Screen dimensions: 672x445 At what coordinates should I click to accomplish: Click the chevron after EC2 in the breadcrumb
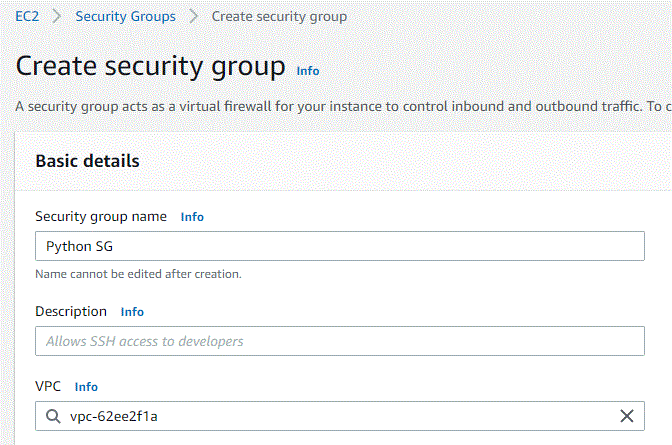[x=57, y=17]
